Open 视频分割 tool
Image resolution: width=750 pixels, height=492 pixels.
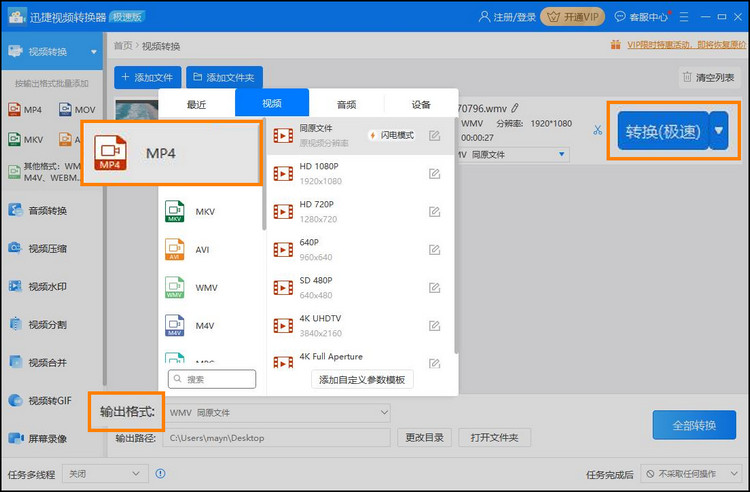38,325
